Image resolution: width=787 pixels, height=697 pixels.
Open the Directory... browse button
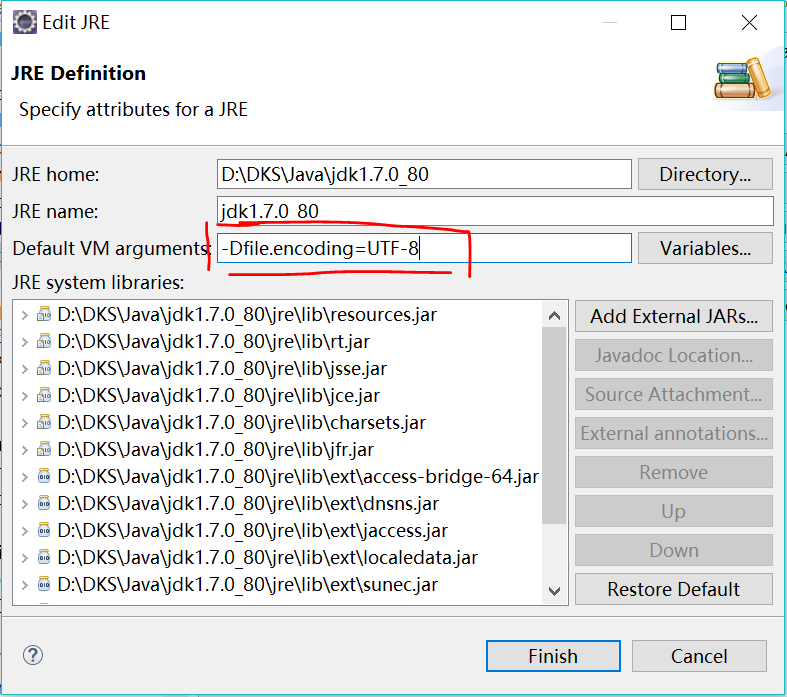point(705,174)
